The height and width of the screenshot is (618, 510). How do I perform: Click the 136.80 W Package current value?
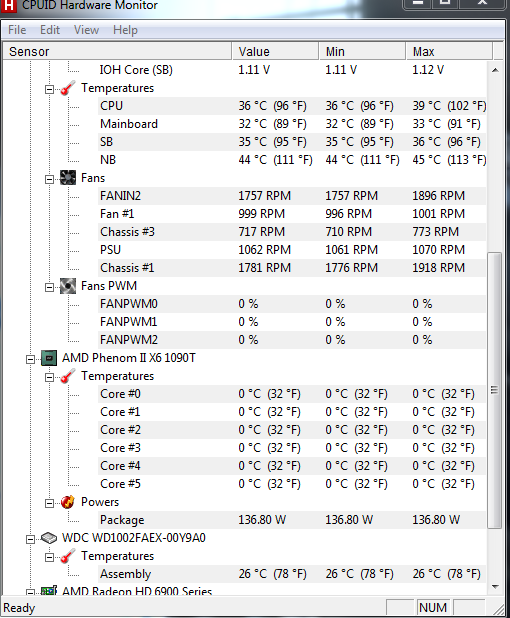[262, 520]
